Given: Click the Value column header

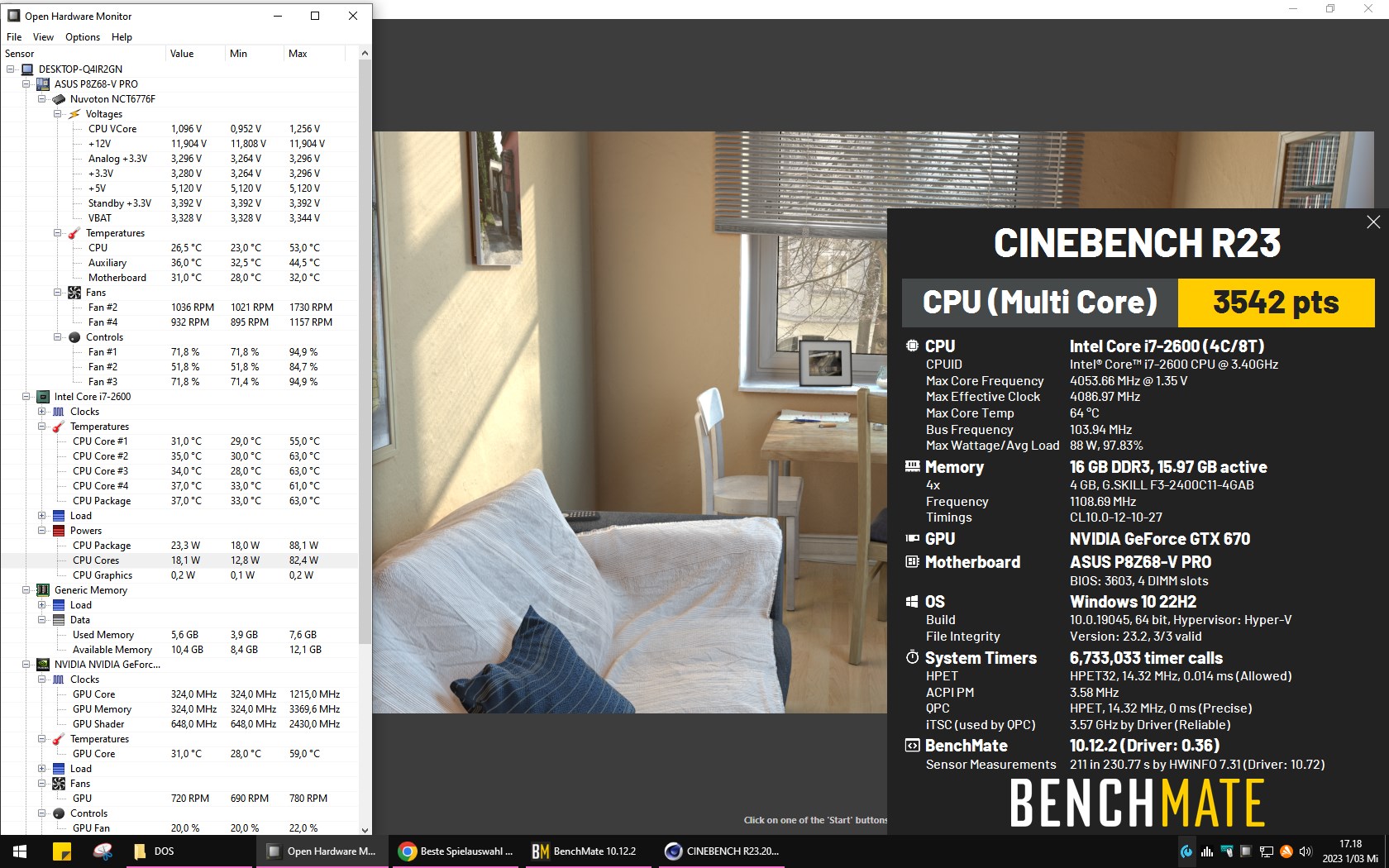Looking at the screenshot, I should click(195, 54).
